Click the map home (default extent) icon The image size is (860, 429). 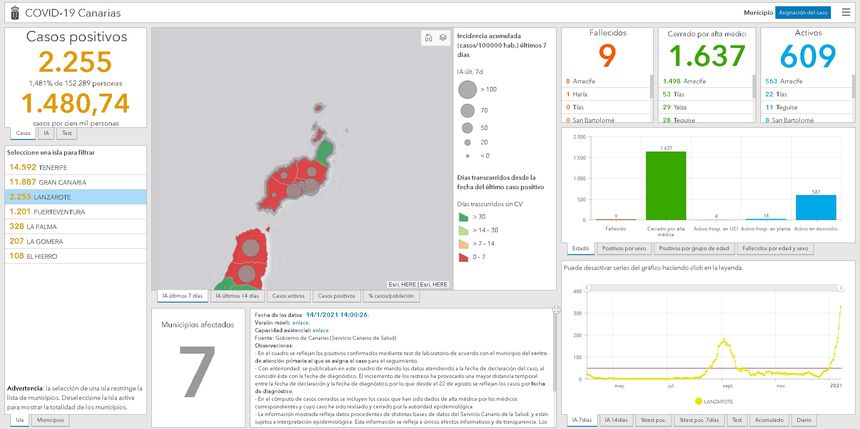[x=428, y=38]
